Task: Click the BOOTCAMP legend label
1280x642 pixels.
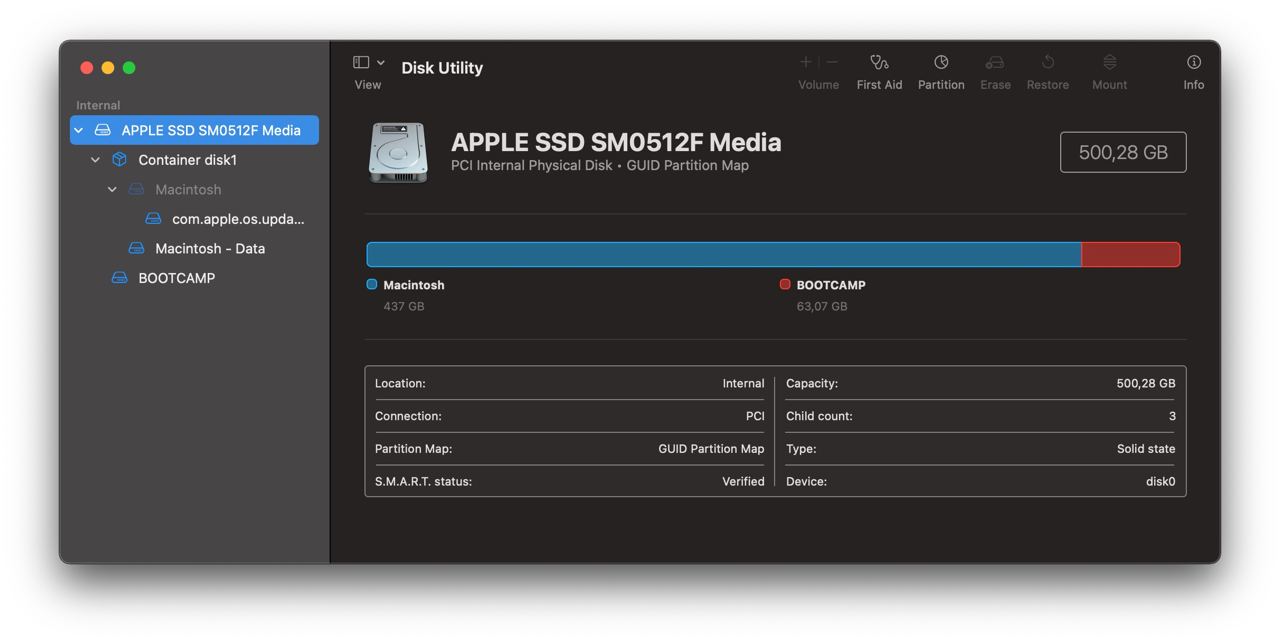Action: [831, 285]
